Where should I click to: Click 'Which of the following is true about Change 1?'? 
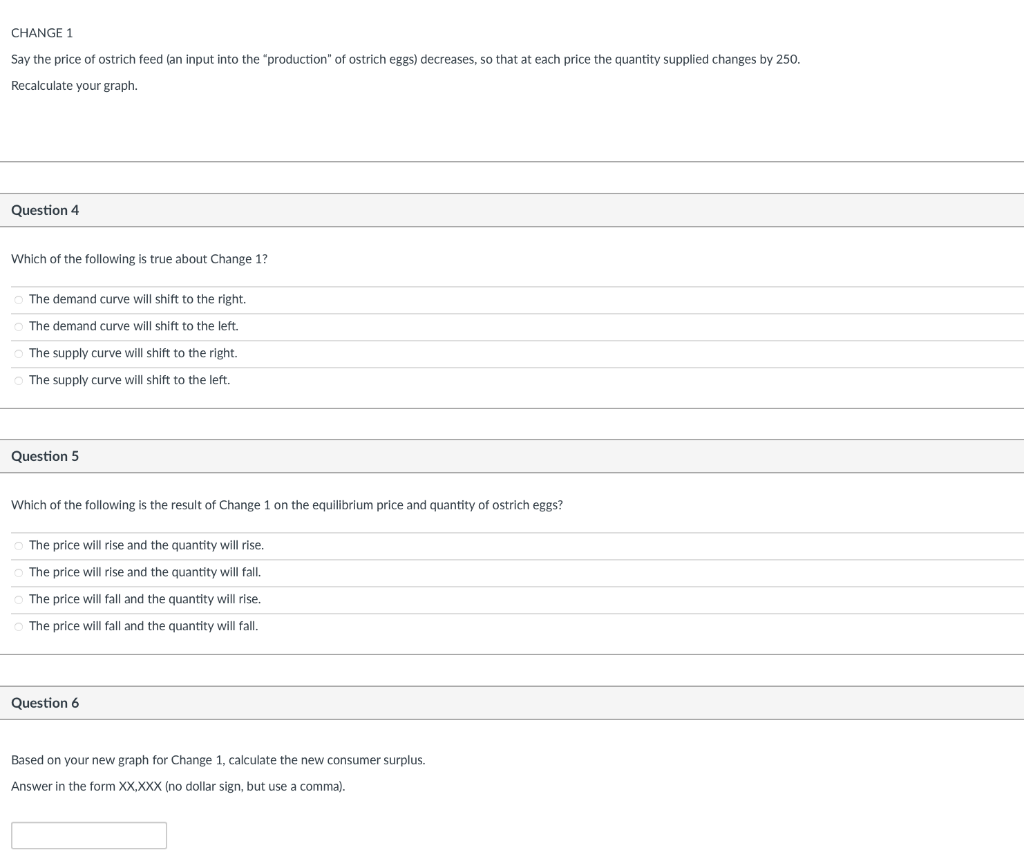(x=139, y=259)
